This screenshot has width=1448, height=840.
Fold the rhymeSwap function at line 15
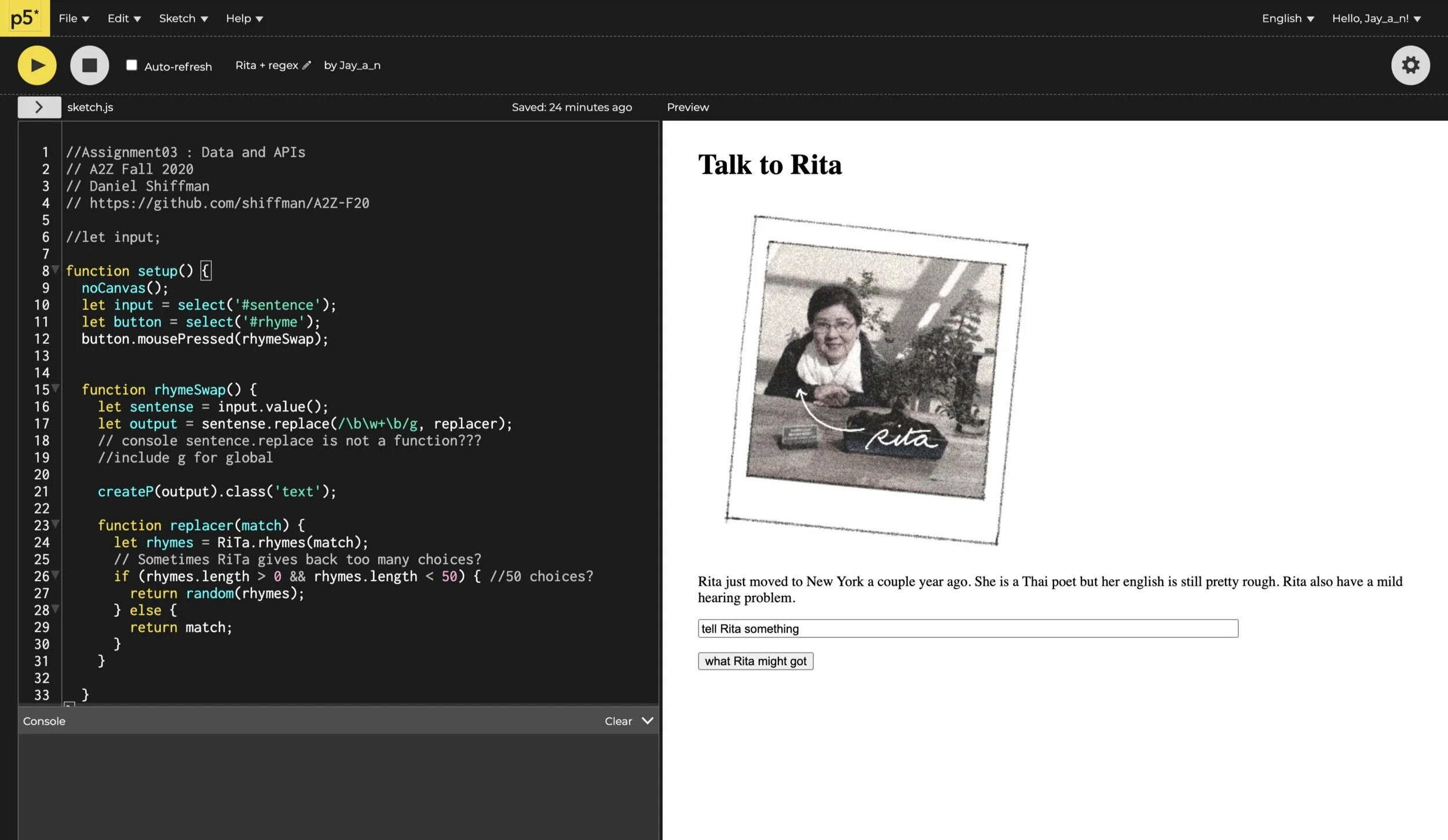56,388
